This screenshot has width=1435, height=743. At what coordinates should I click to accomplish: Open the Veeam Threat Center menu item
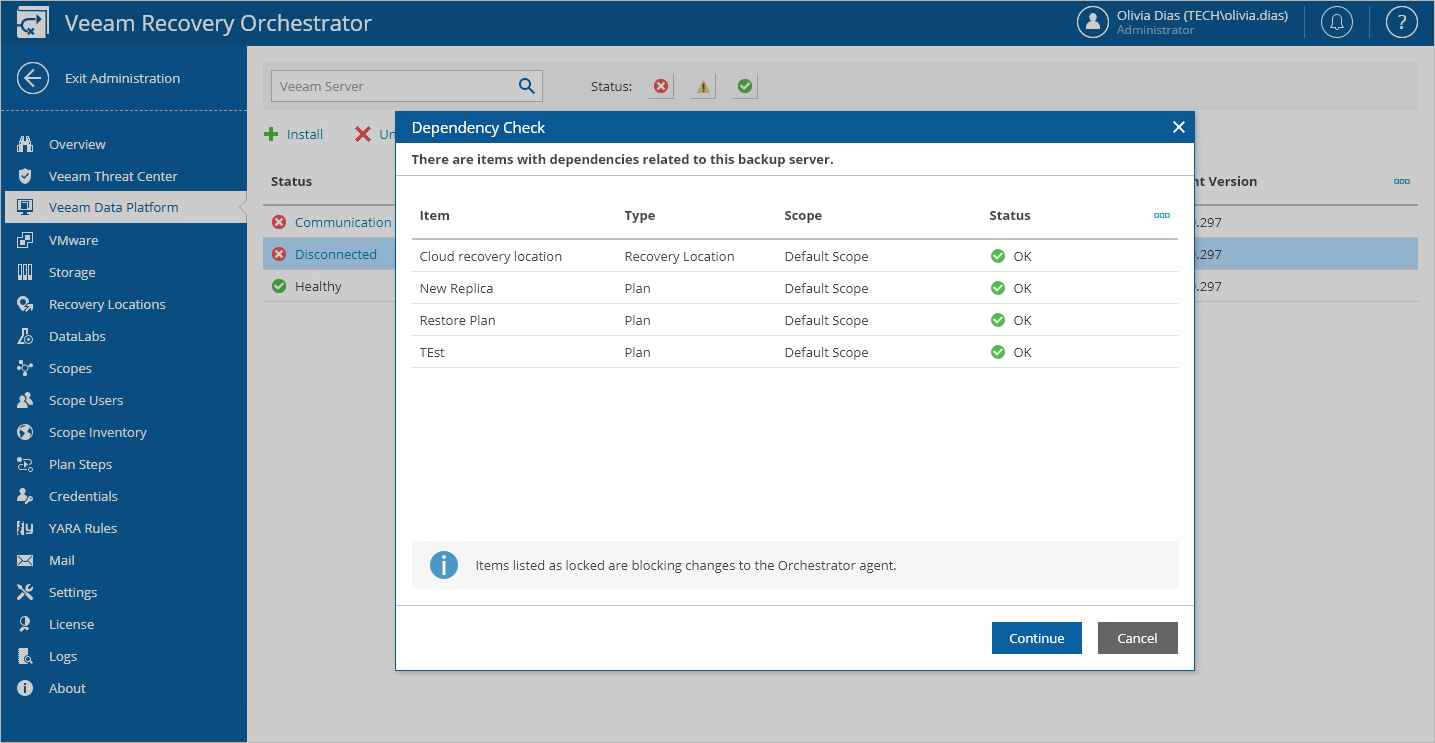tap(113, 176)
